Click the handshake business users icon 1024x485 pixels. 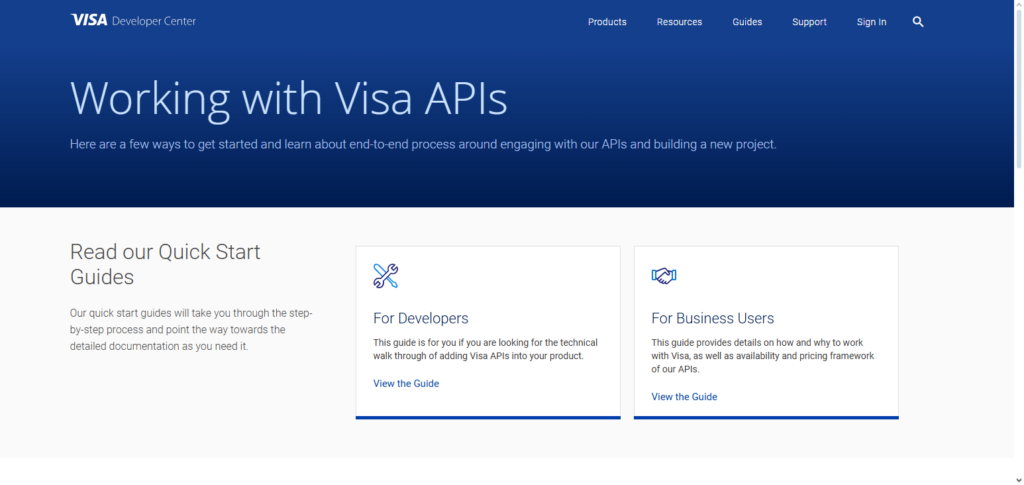[x=664, y=275]
